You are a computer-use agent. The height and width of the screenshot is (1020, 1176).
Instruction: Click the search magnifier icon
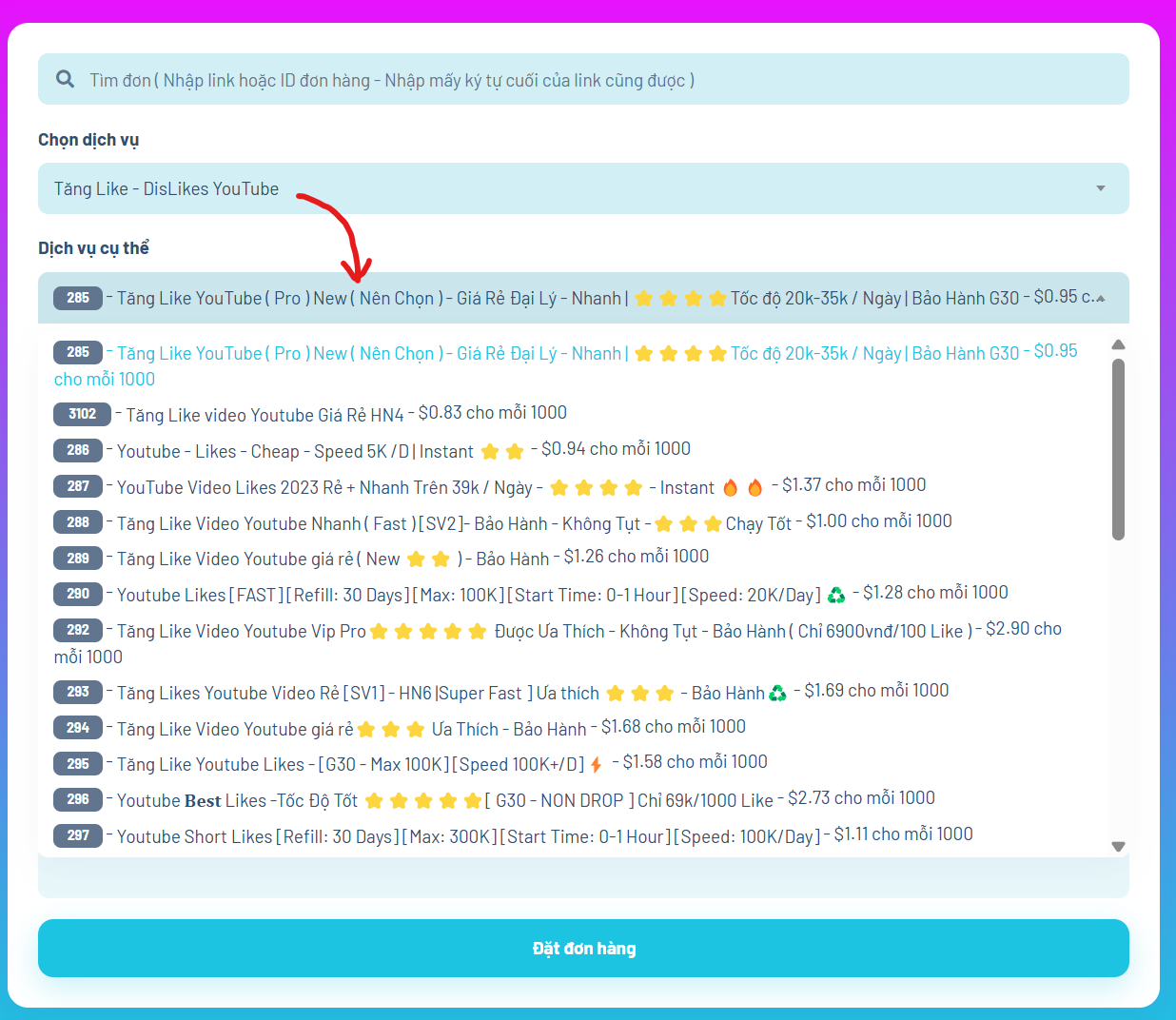click(65, 79)
